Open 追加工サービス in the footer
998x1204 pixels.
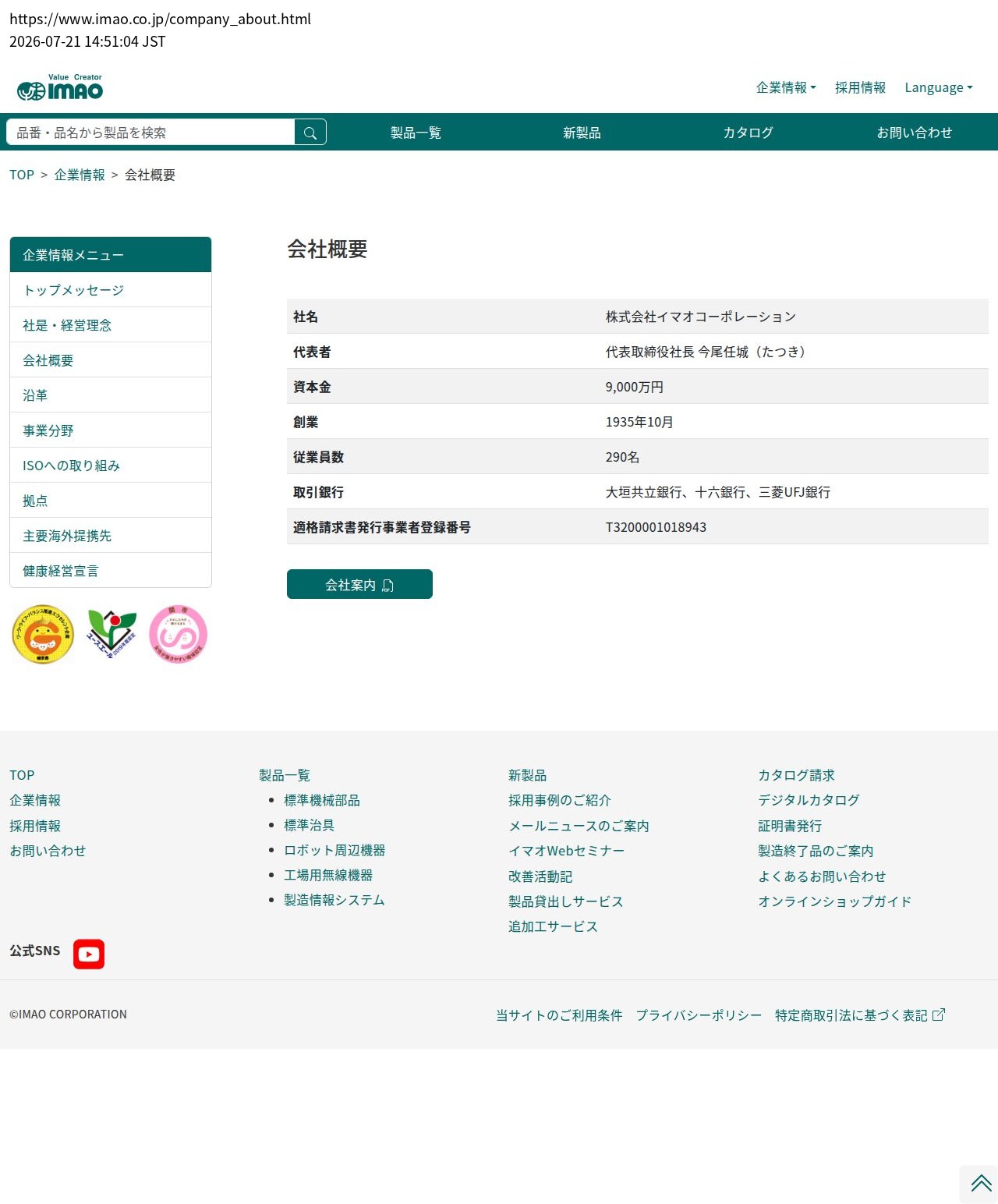[x=553, y=926]
